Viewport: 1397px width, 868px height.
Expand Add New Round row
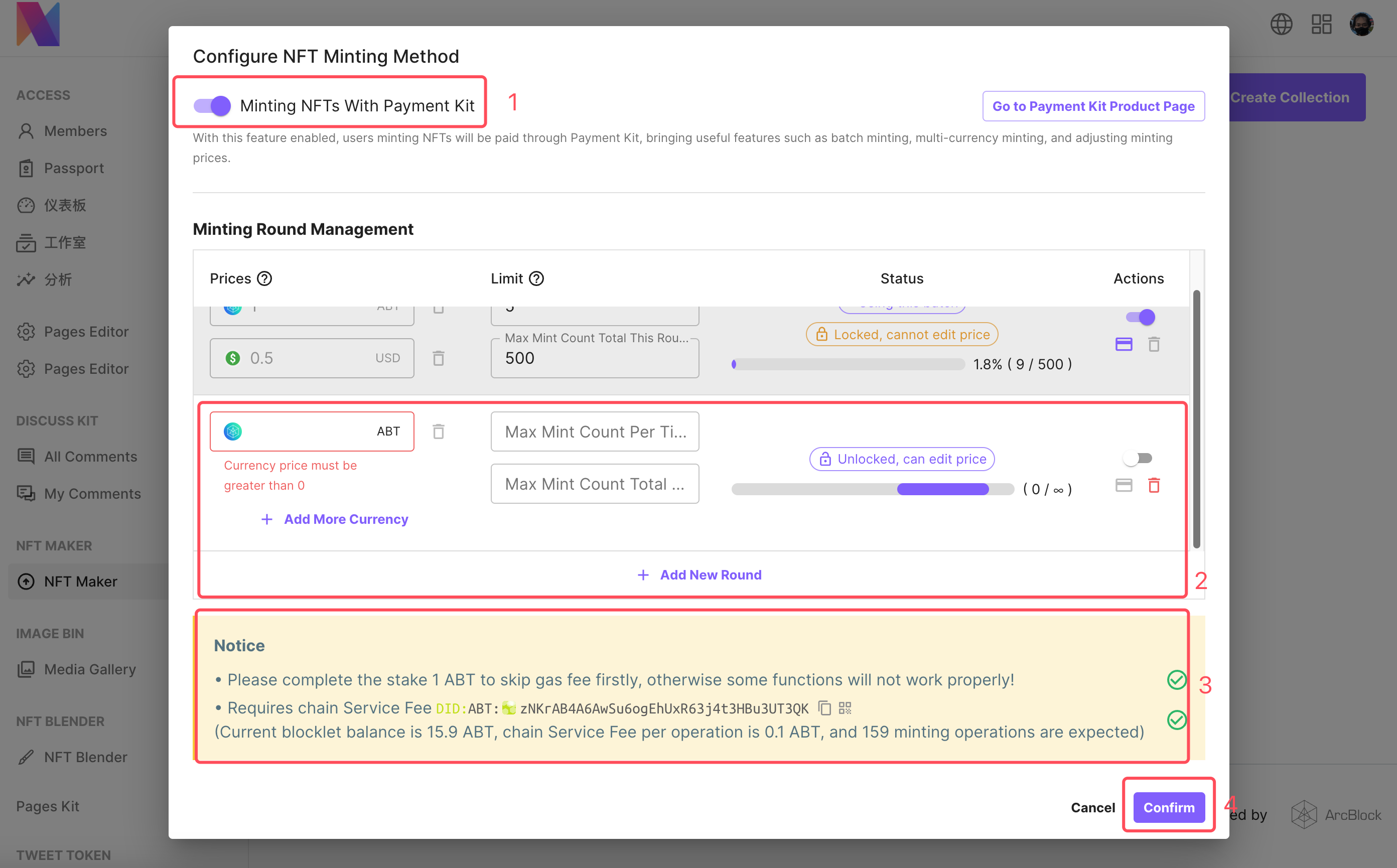coord(700,574)
